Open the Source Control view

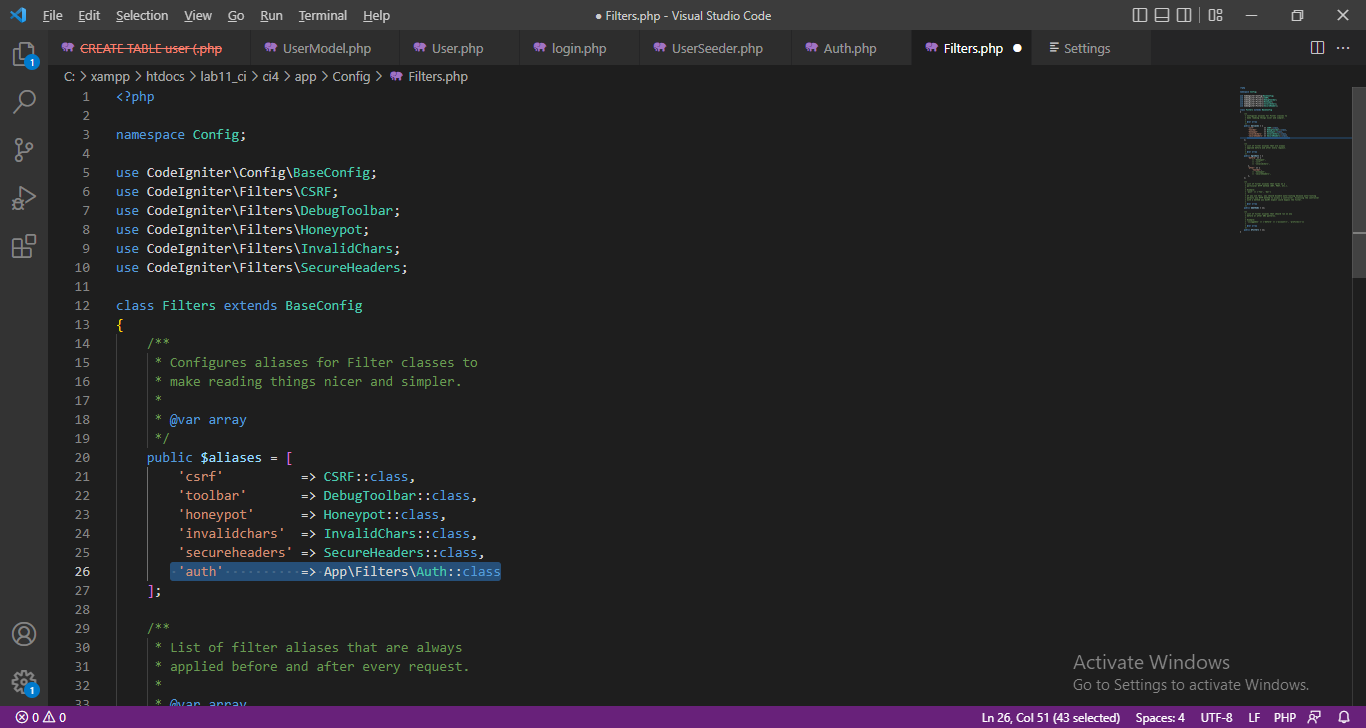pyautogui.click(x=24, y=149)
